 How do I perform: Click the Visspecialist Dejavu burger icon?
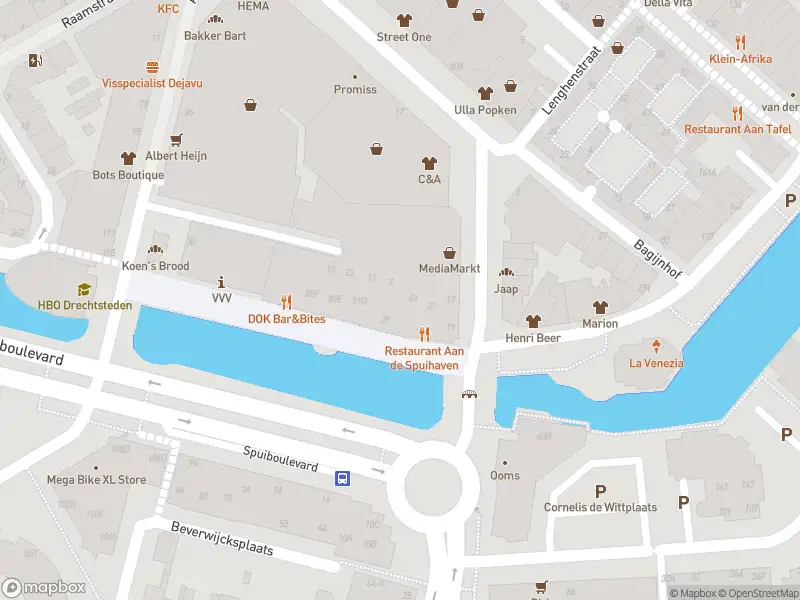click(x=152, y=67)
